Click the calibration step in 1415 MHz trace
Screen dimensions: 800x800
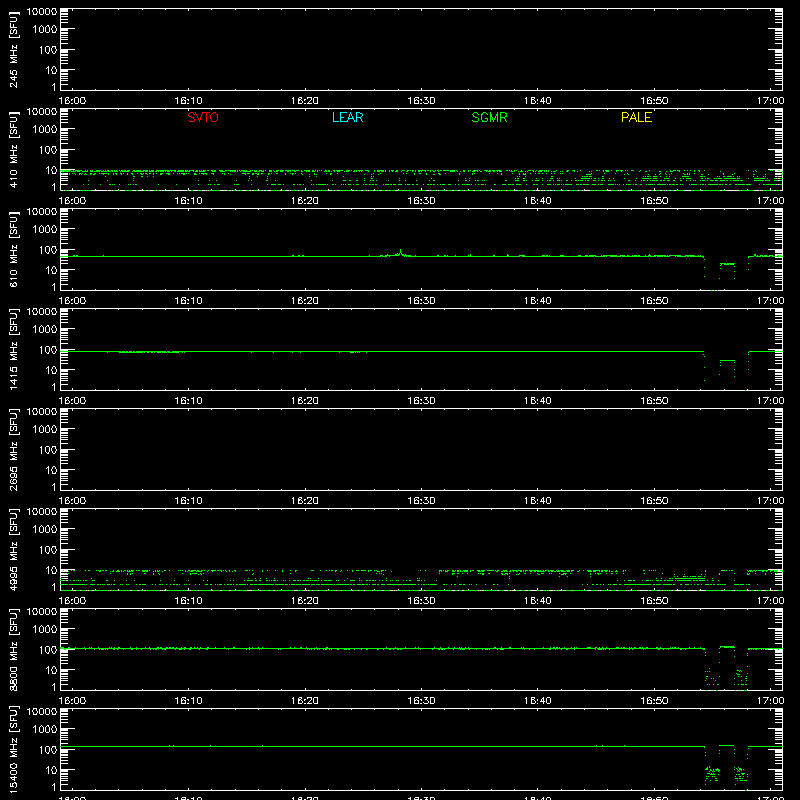727,361
